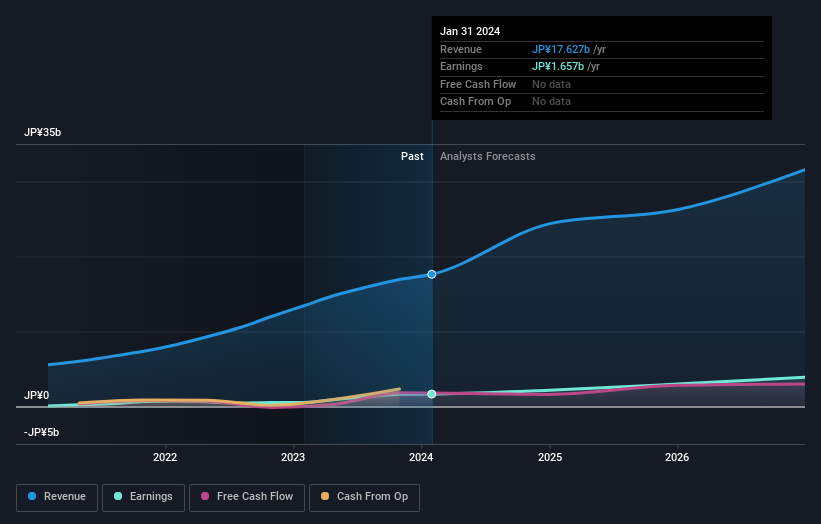Click the Analysts Forecasts label
The height and width of the screenshot is (524, 821).
point(487,156)
